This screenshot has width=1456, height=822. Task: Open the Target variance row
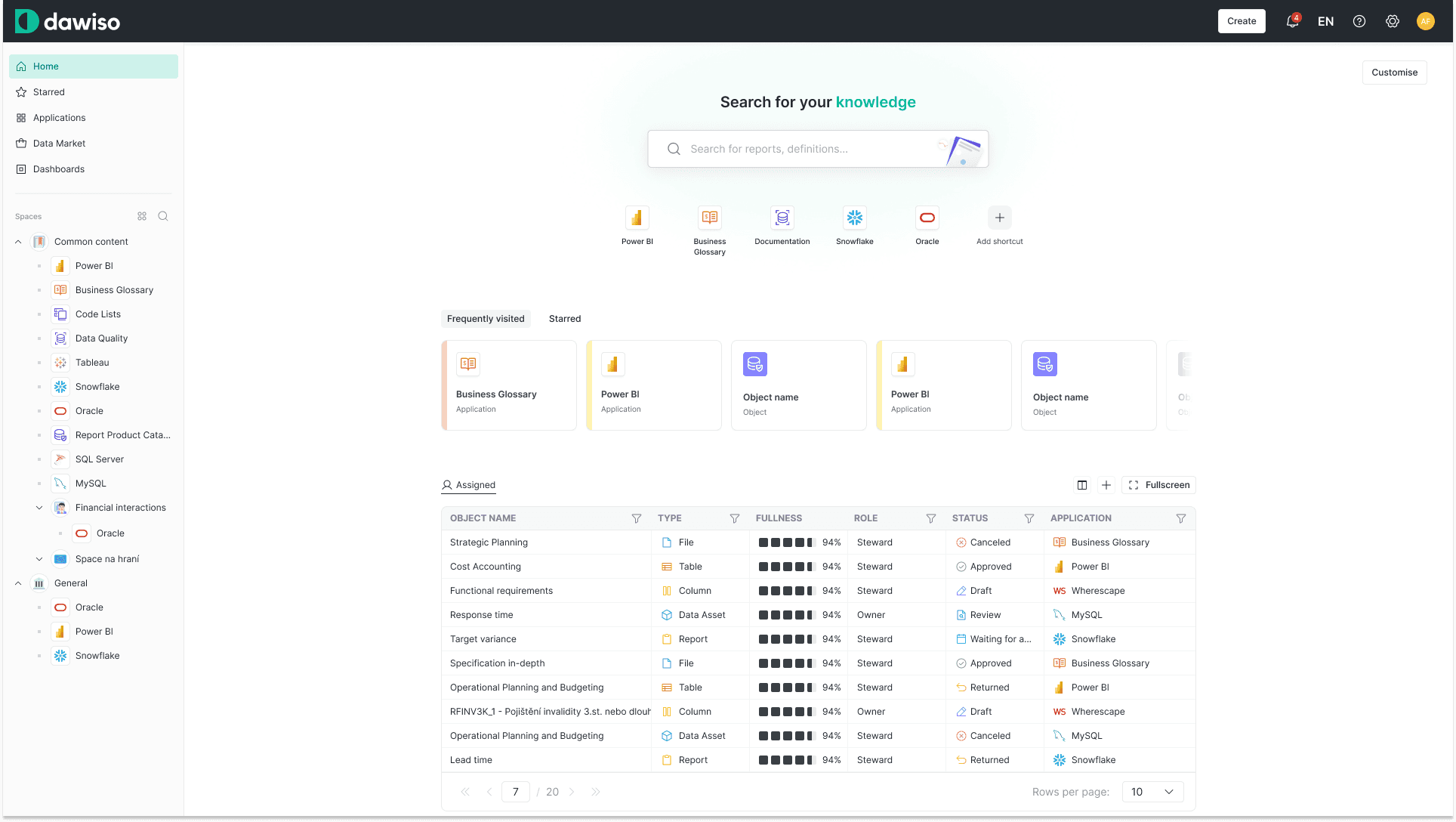[x=818, y=639]
